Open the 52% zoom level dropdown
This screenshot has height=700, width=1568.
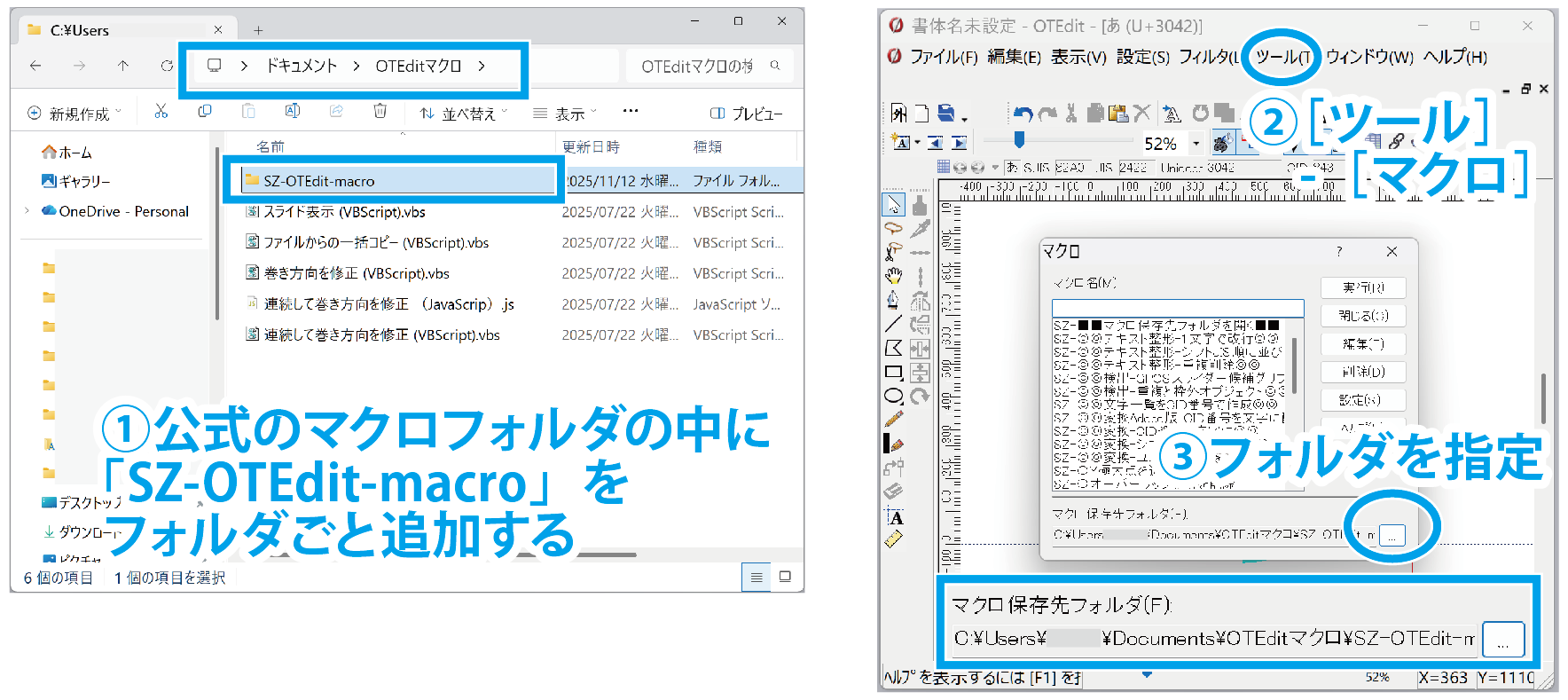point(1196,143)
